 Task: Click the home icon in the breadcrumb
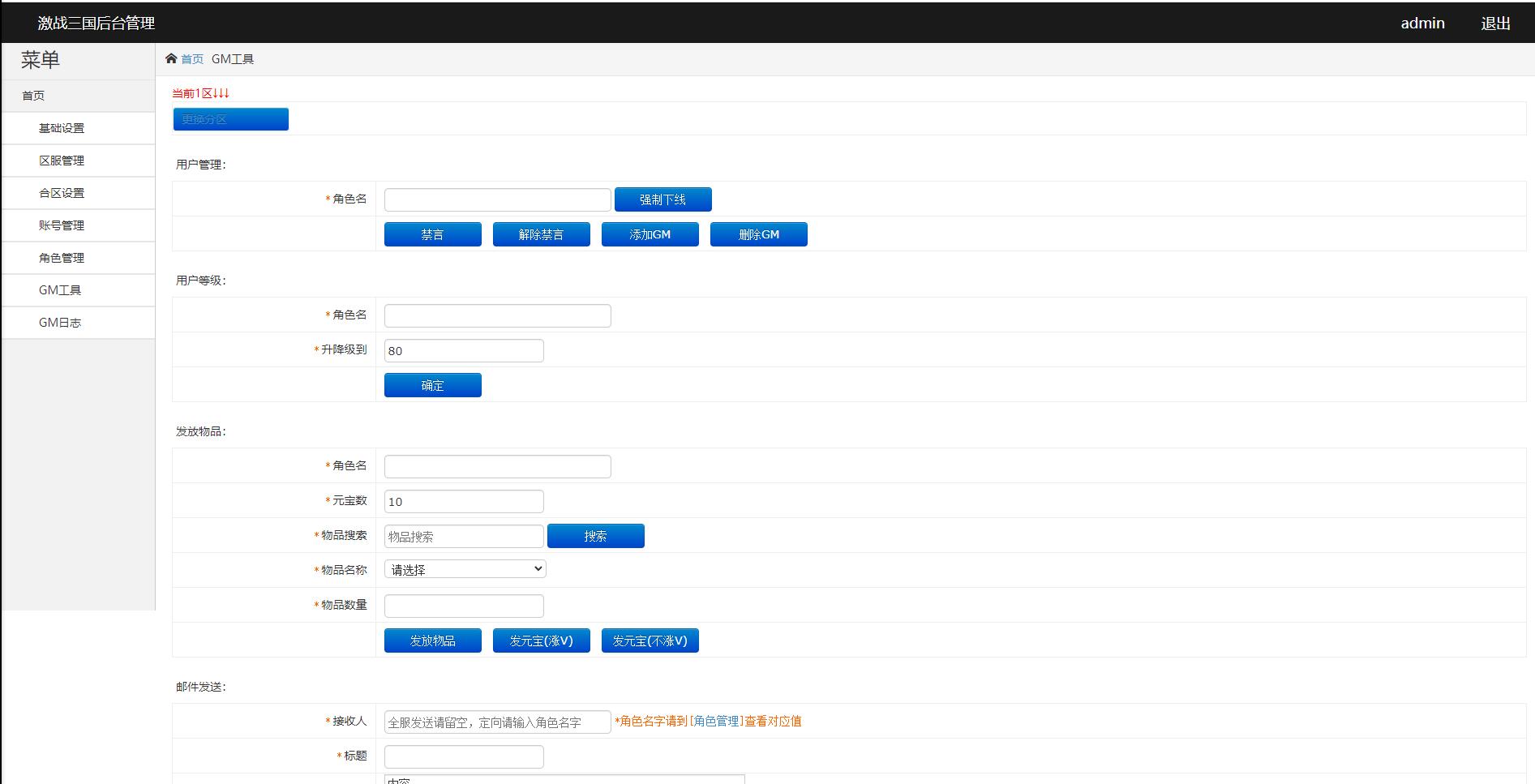pyautogui.click(x=171, y=58)
